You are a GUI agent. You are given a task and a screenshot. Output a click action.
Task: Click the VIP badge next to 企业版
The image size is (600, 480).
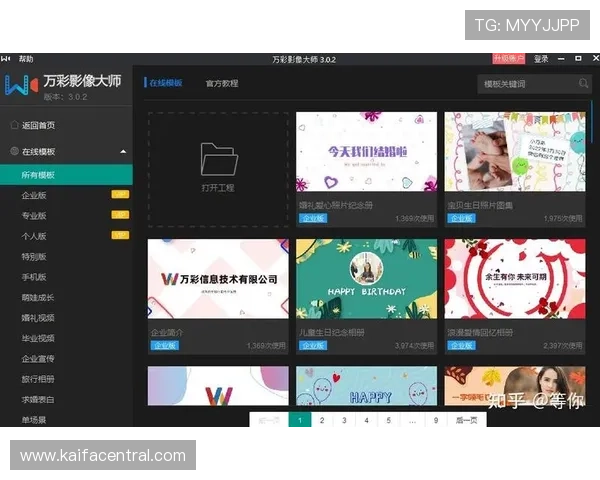[120, 194]
